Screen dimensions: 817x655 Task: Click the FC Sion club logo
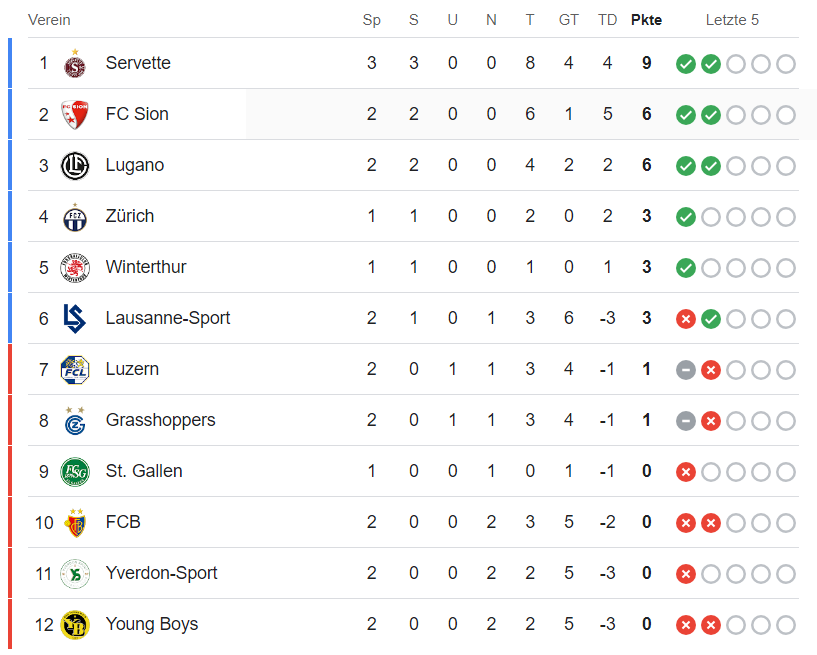pyautogui.click(x=75, y=114)
